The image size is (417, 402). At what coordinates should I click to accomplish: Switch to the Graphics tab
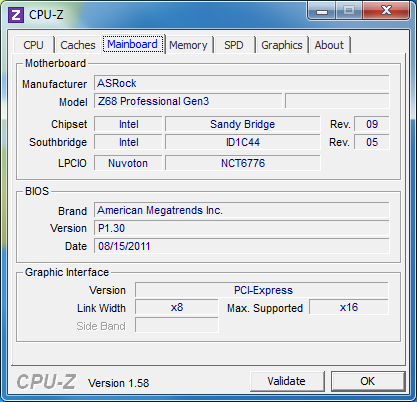(282, 45)
